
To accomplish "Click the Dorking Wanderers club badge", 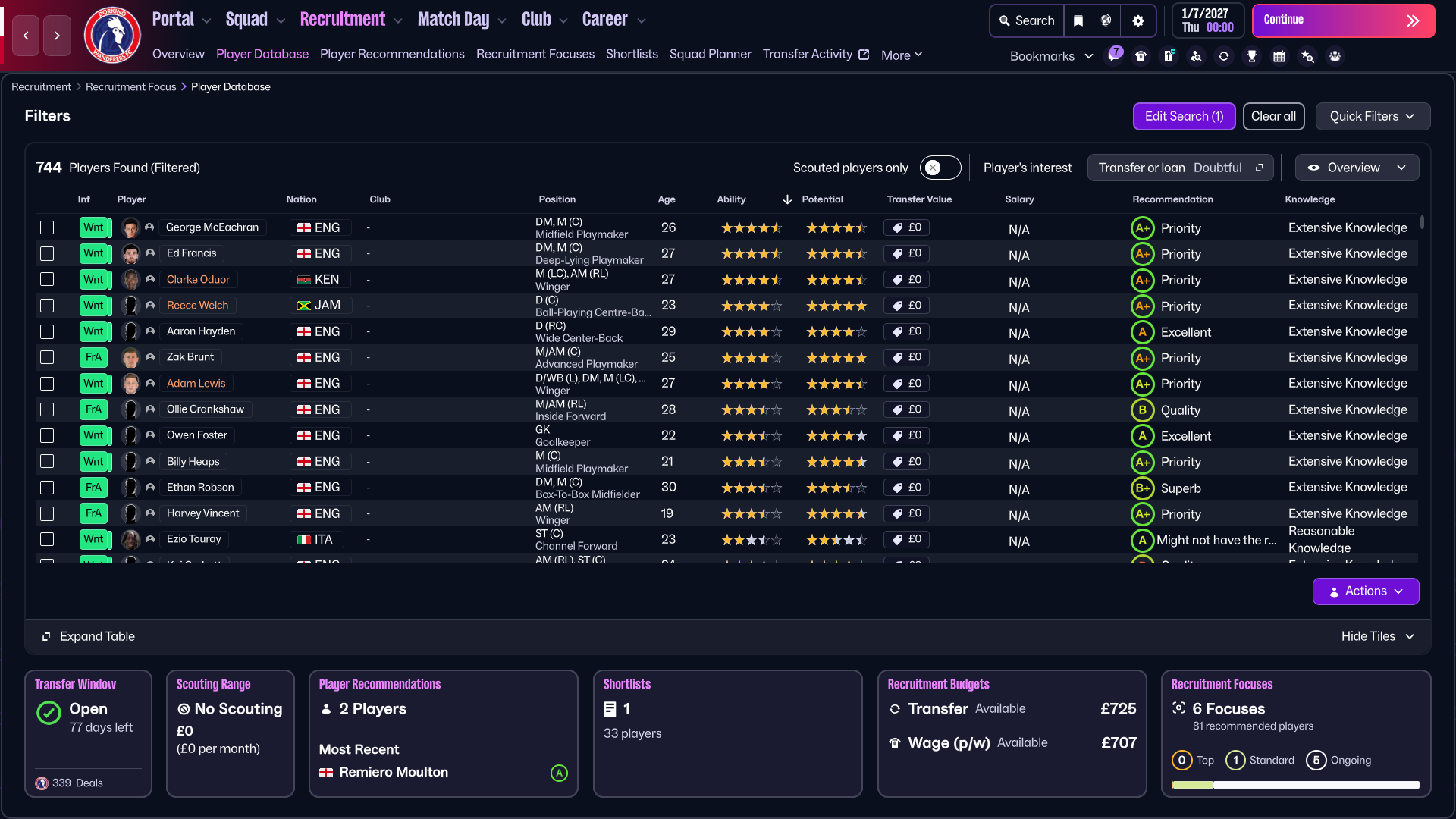I will click(112, 35).
